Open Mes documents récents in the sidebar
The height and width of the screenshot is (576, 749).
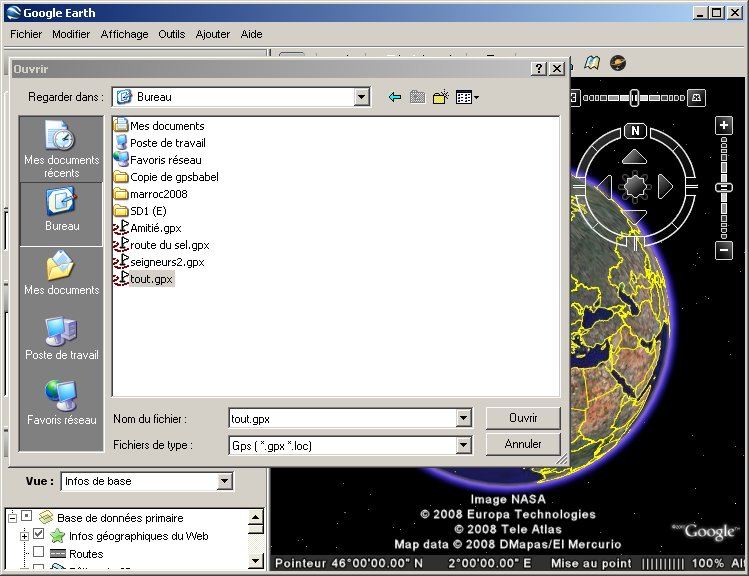point(62,148)
